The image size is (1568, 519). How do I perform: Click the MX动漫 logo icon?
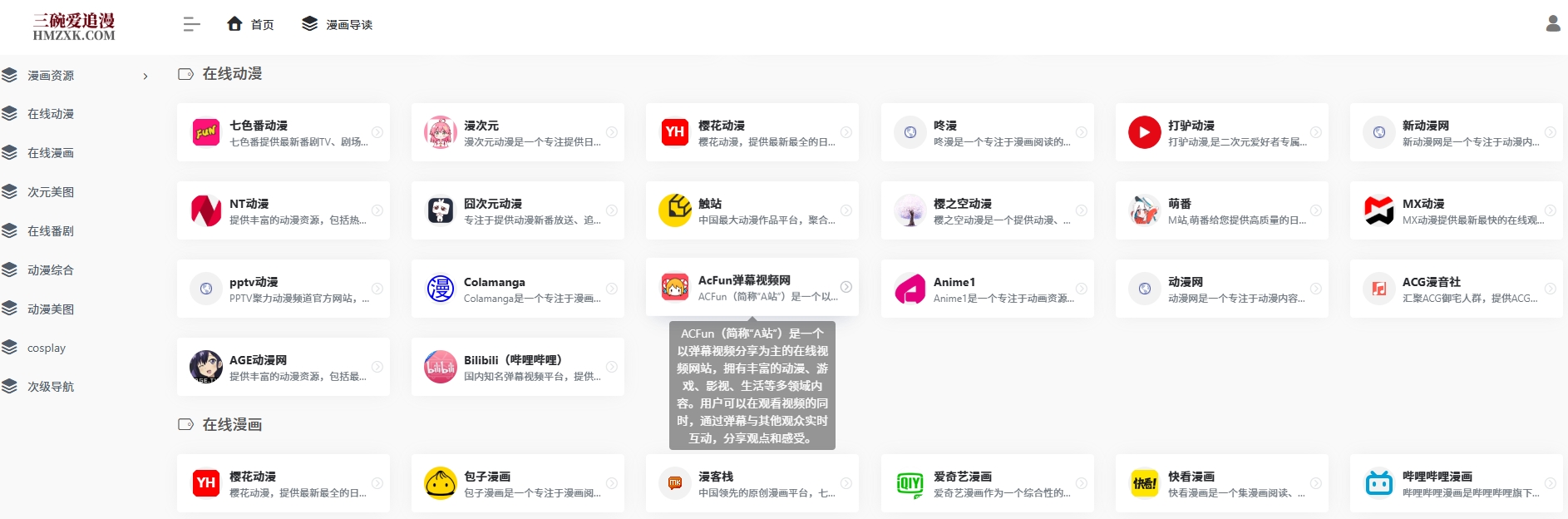[1379, 210]
